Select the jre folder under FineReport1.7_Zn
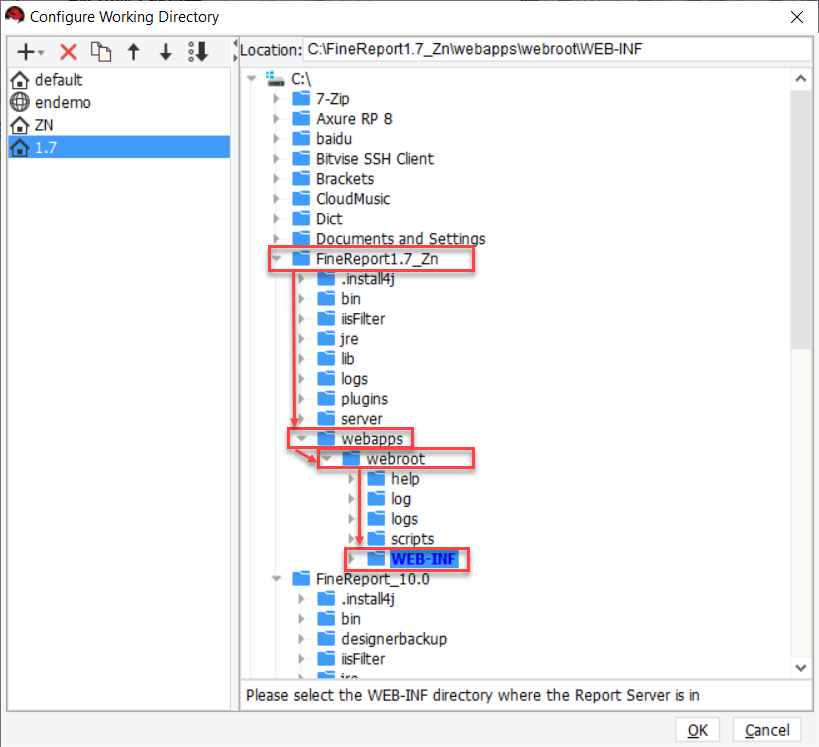 pyautogui.click(x=349, y=339)
